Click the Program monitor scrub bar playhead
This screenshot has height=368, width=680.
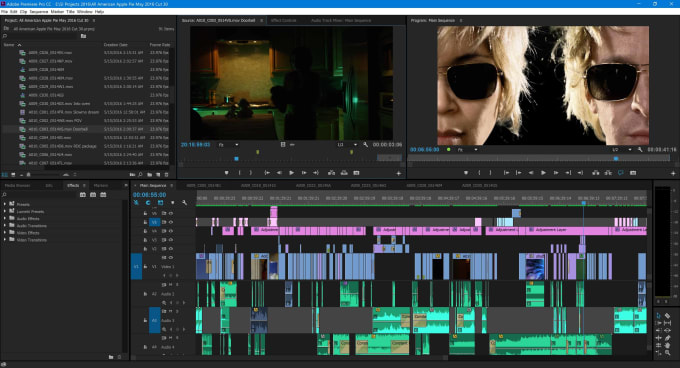coord(616,159)
